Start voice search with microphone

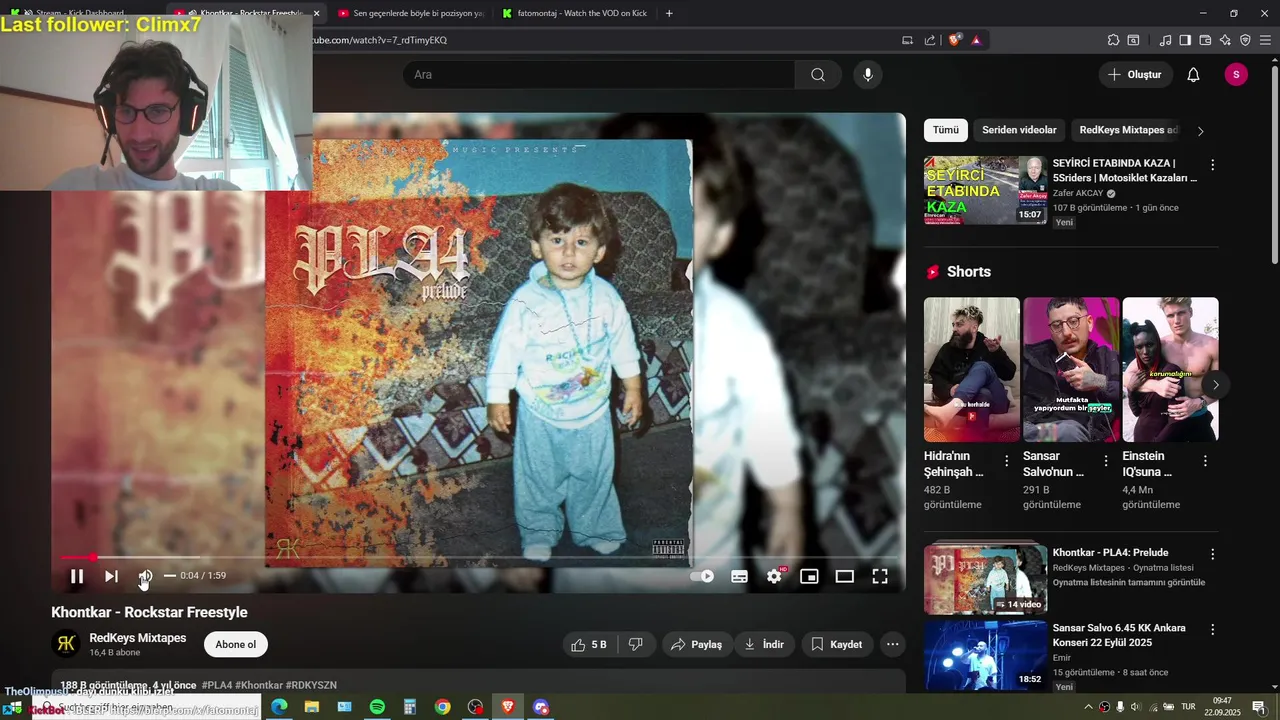click(x=868, y=75)
